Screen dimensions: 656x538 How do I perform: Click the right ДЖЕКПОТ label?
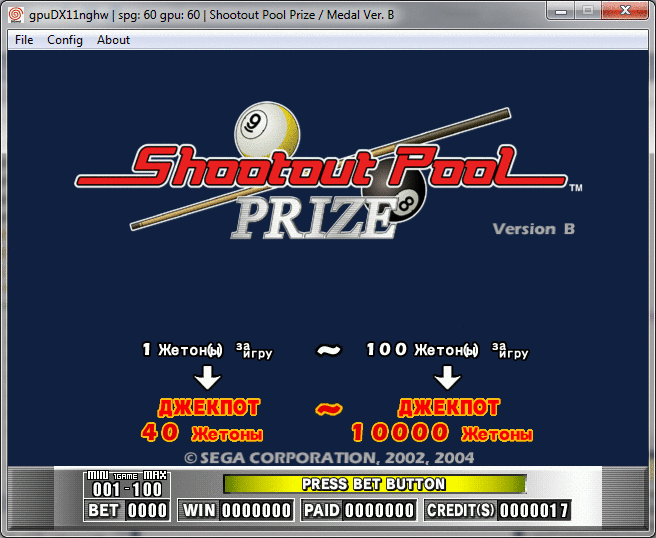point(448,407)
